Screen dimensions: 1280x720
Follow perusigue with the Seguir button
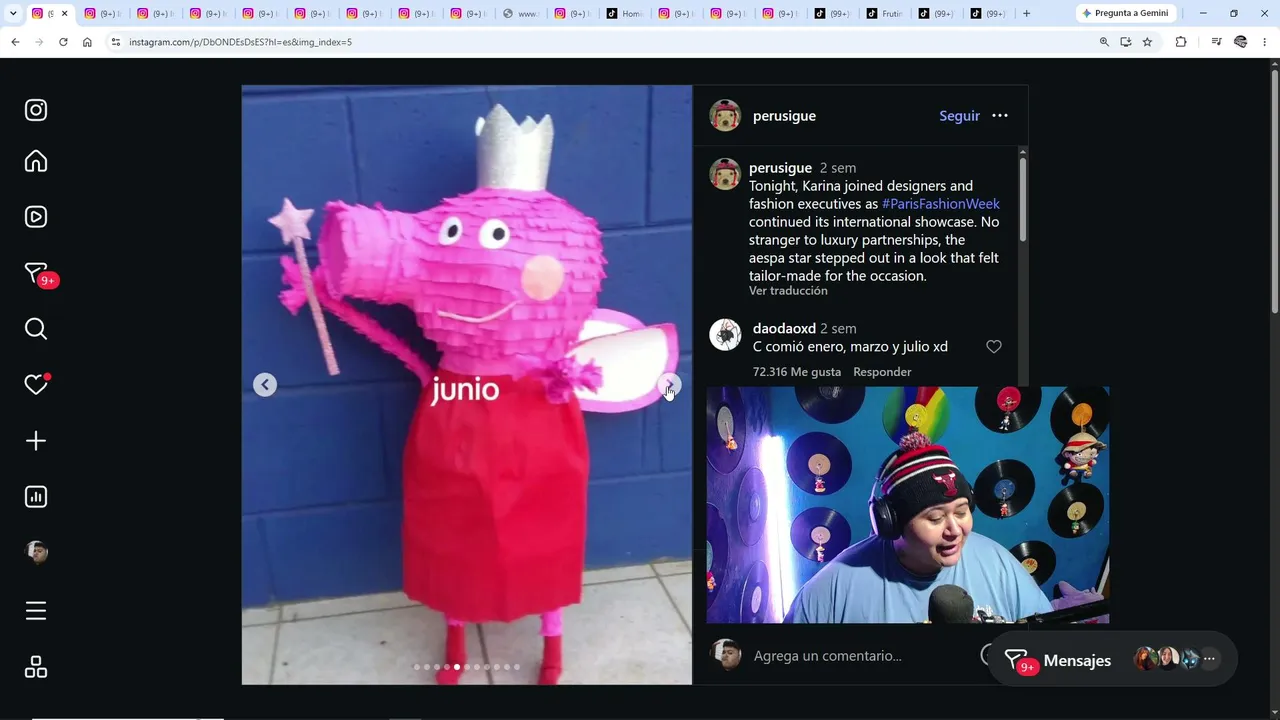tap(959, 116)
